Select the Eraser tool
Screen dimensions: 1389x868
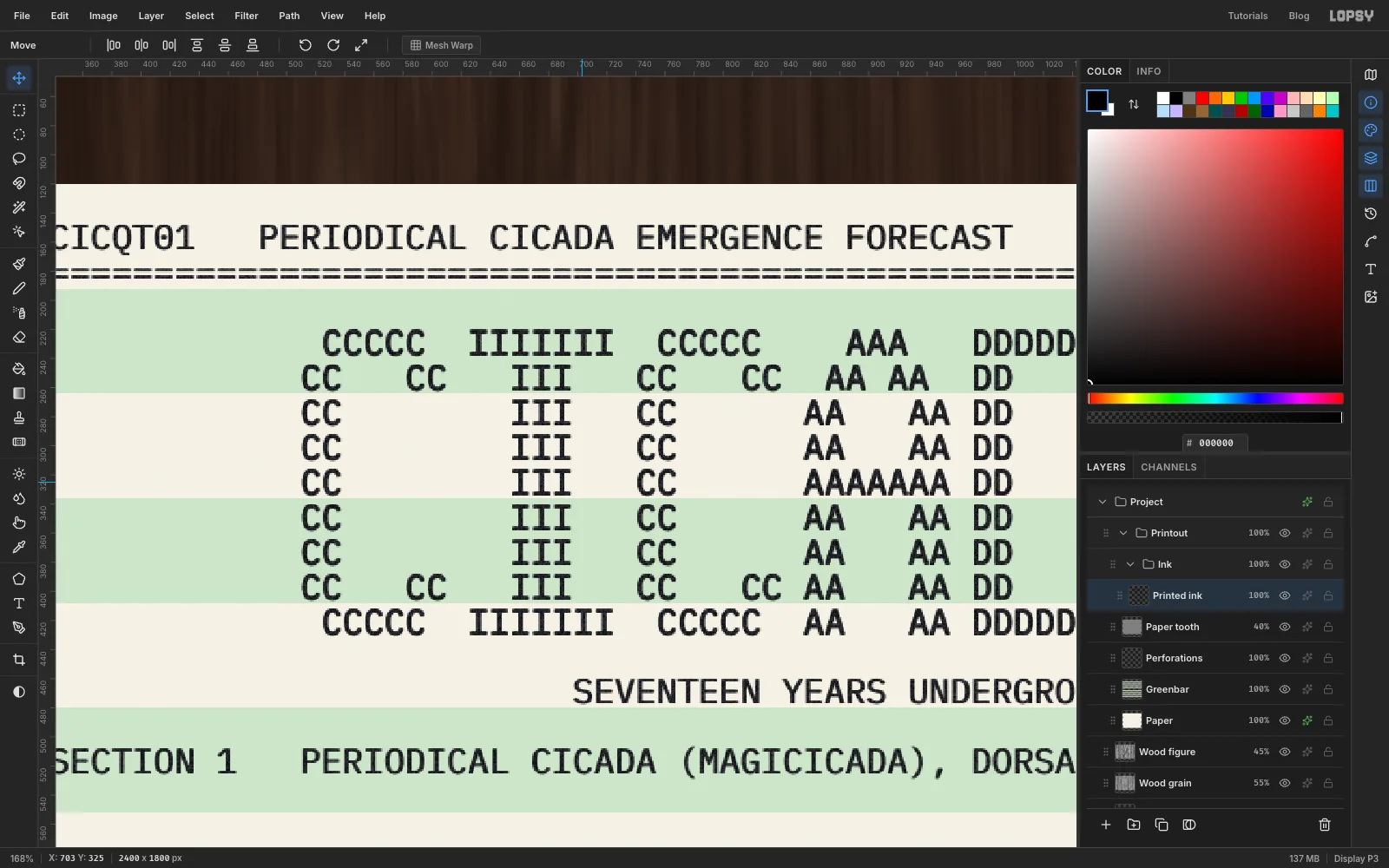[19, 337]
